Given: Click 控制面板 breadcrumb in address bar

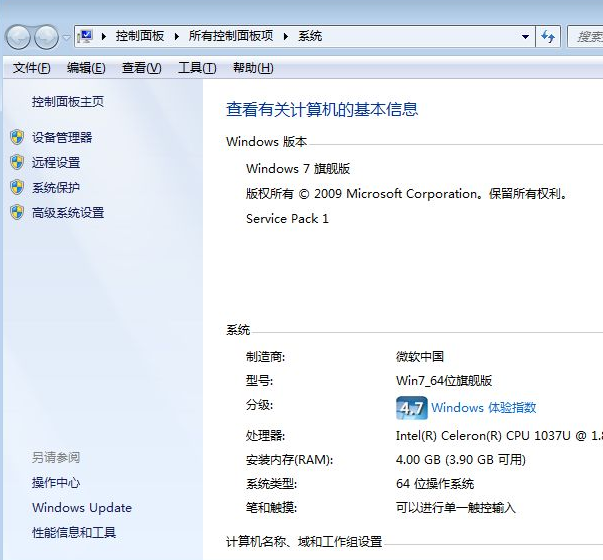Looking at the screenshot, I should (x=140, y=36).
